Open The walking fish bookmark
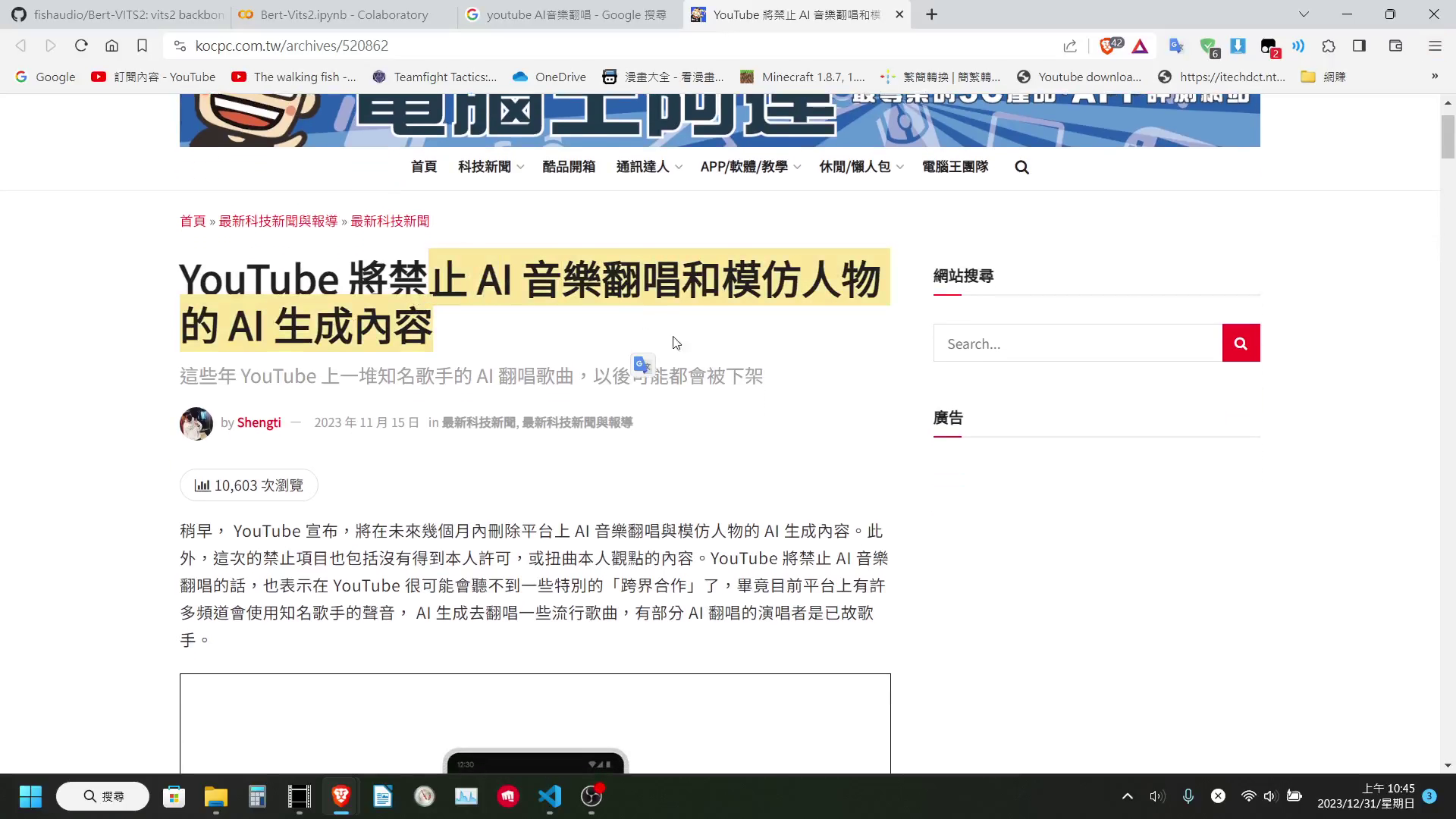The height and width of the screenshot is (819, 1456). [x=294, y=77]
